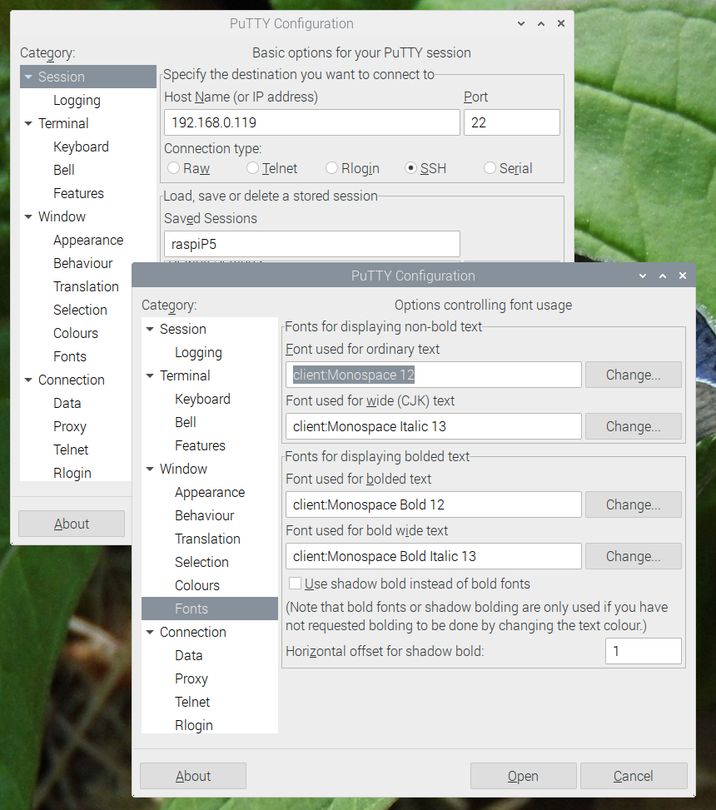Minimize the front PuTTY Configuration window
This screenshot has width=716, height=810.
click(643, 276)
